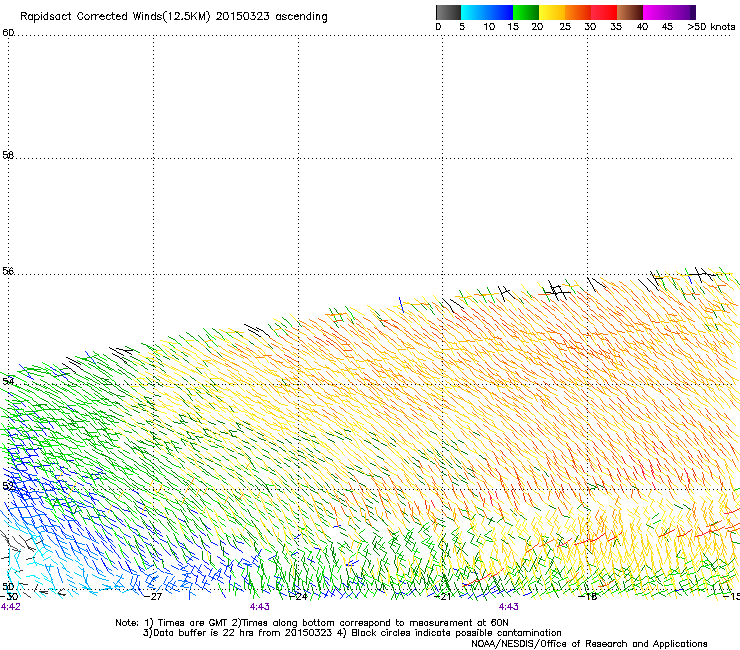Click the '-21' longitude axis label

(x=443, y=597)
